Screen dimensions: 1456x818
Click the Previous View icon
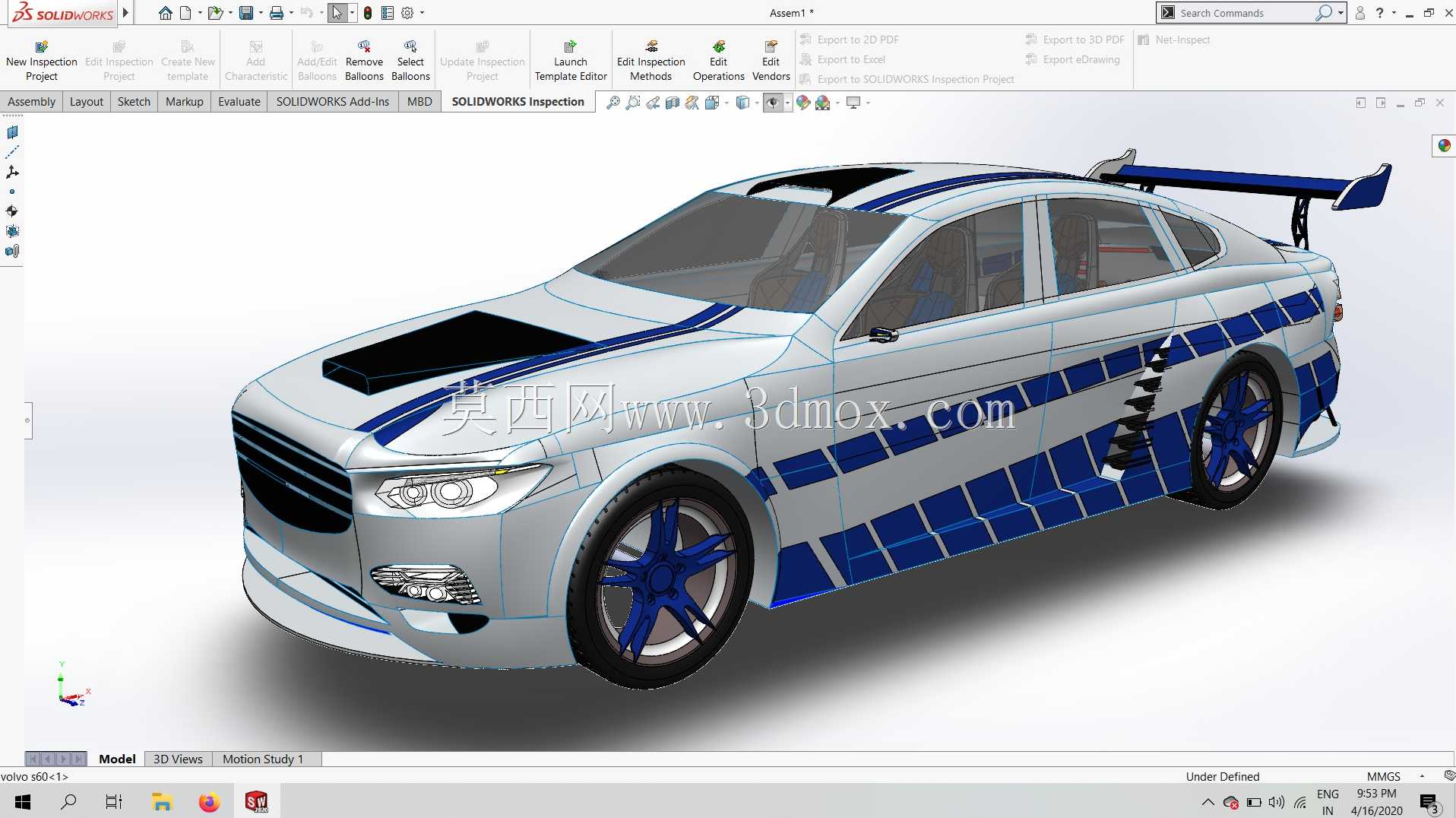point(653,103)
